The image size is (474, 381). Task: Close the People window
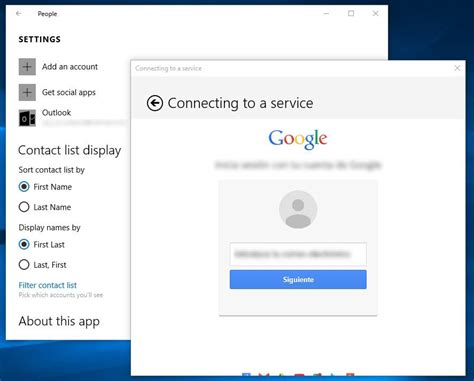click(x=375, y=13)
